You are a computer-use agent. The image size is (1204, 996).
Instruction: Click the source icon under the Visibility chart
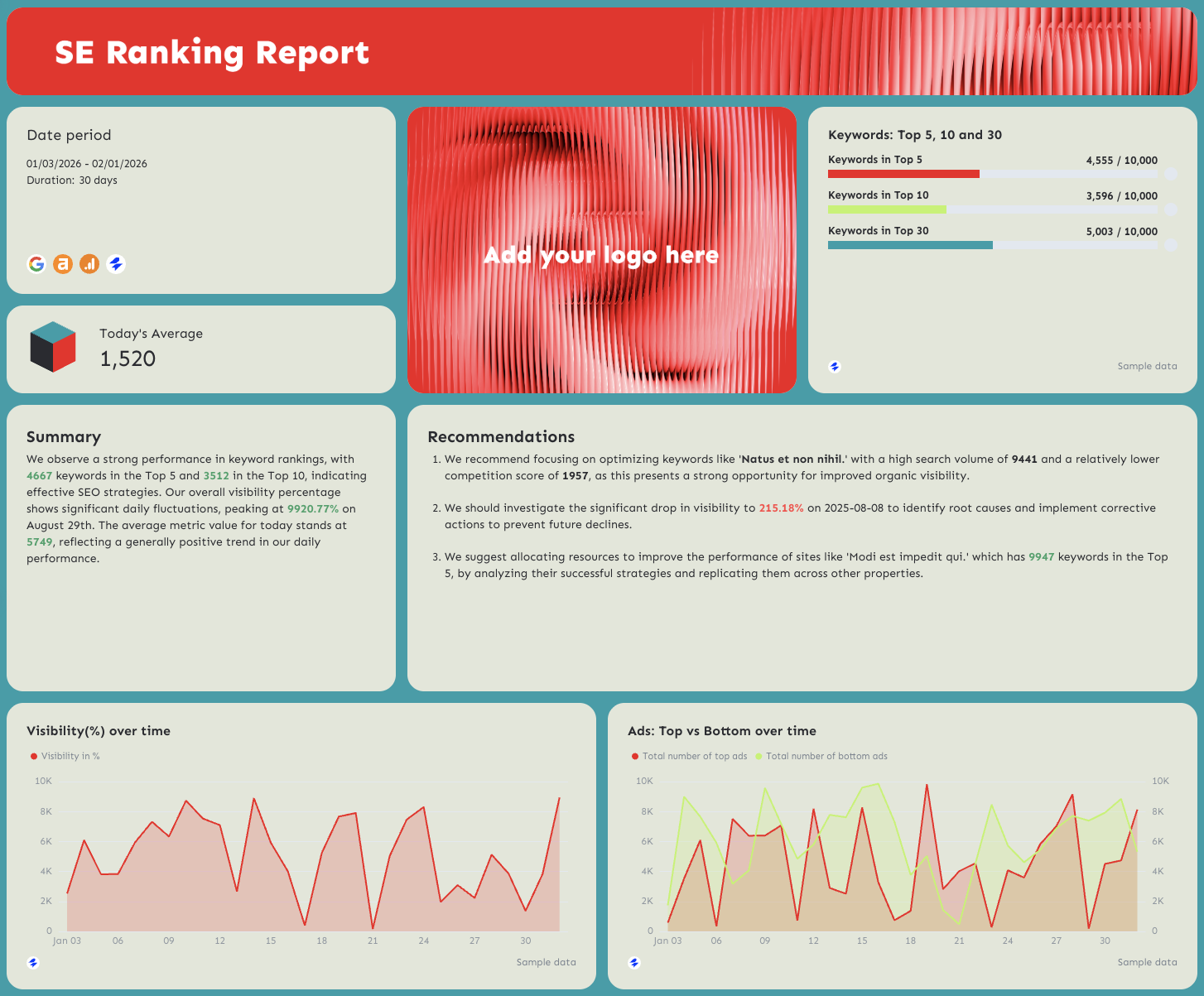pyautogui.click(x=33, y=963)
